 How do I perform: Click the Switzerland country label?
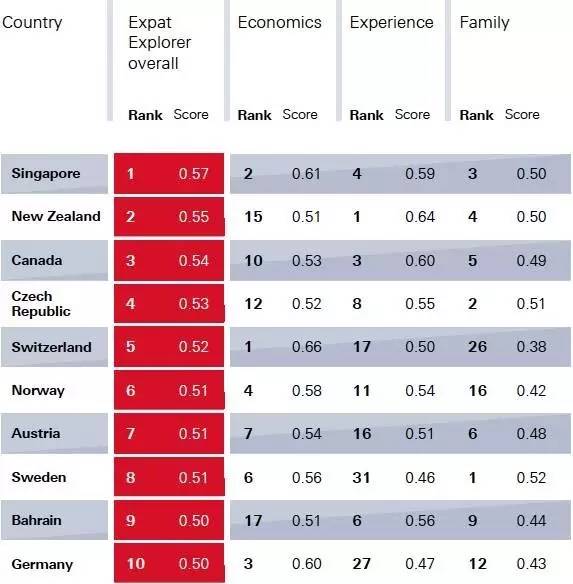pyautogui.click(x=51, y=347)
